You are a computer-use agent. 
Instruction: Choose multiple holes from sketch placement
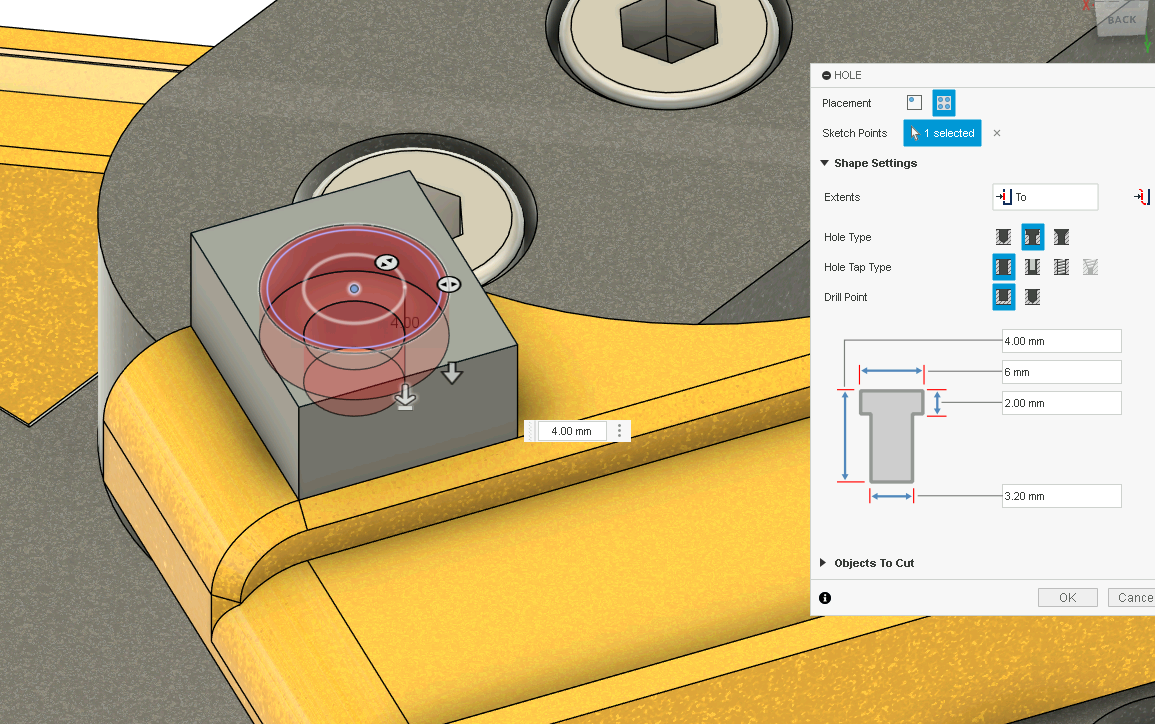click(943, 103)
